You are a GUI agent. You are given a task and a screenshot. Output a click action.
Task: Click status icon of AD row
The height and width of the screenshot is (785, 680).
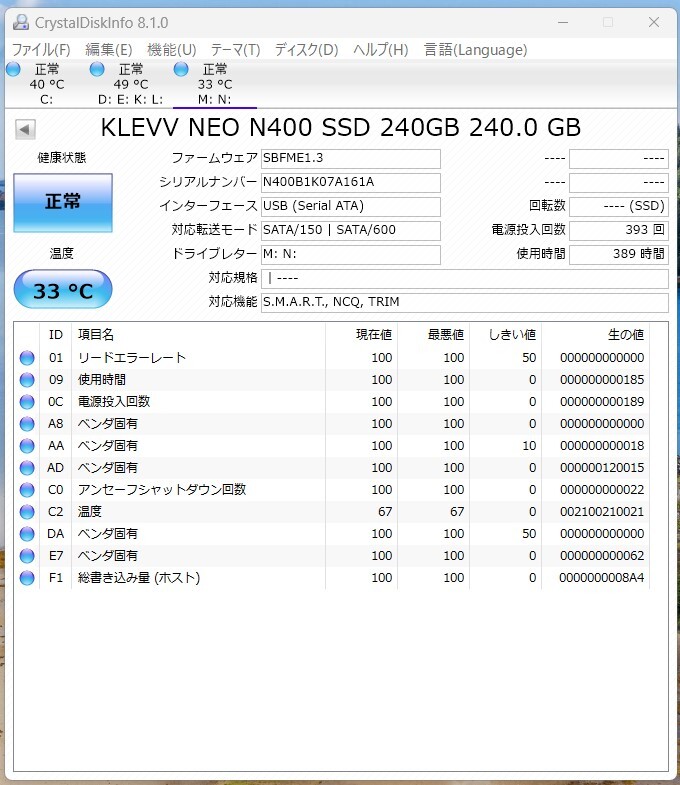point(27,468)
